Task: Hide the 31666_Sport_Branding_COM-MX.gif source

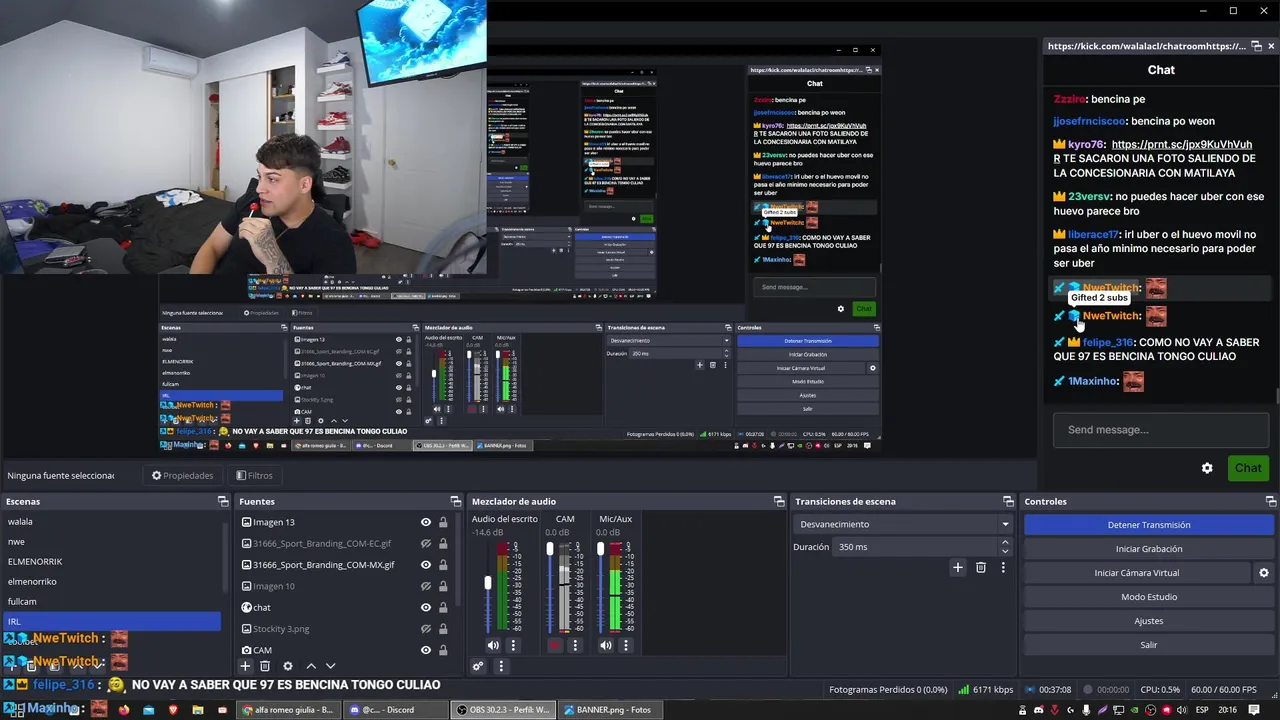Action: pos(426,565)
